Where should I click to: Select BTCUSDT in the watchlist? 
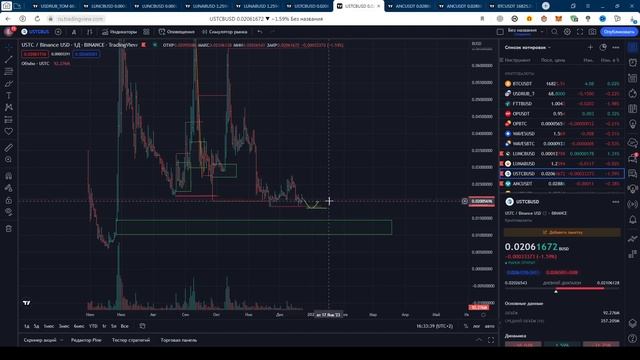point(562,84)
